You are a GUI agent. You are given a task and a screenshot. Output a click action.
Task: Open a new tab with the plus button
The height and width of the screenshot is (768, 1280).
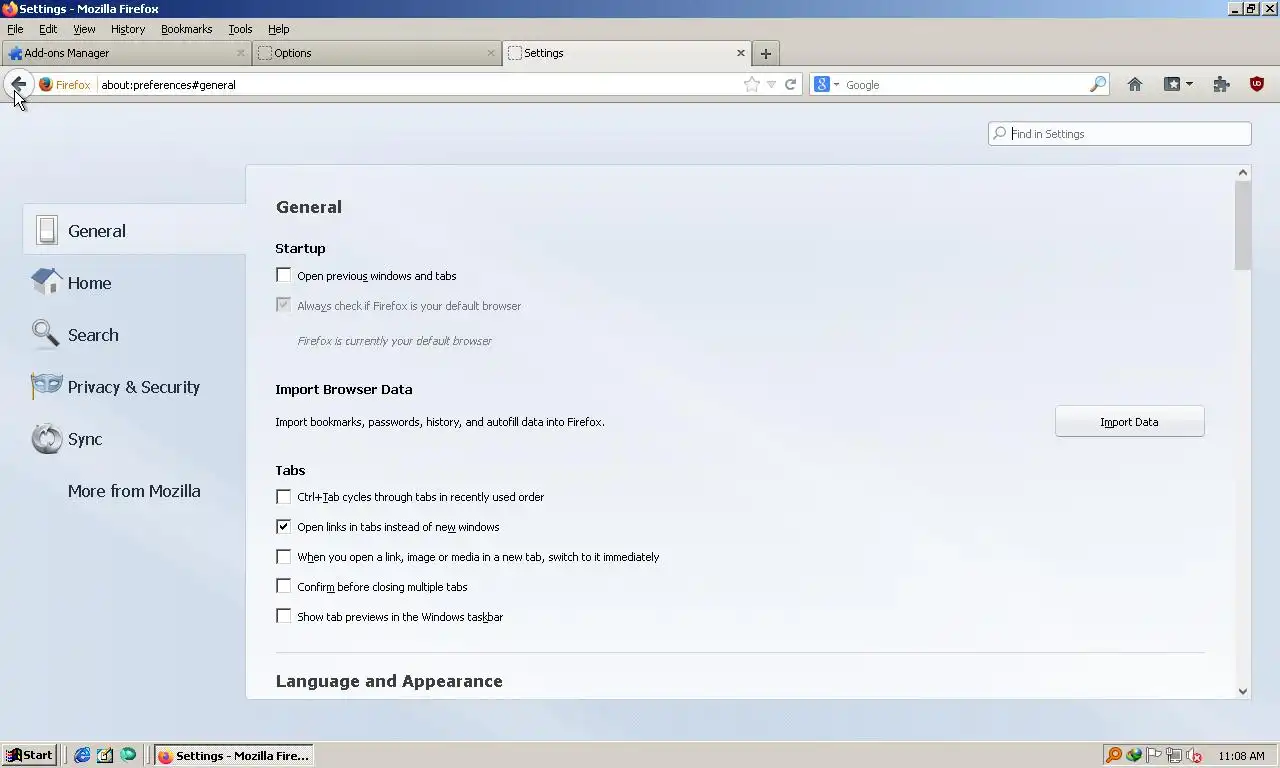coord(766,54)
